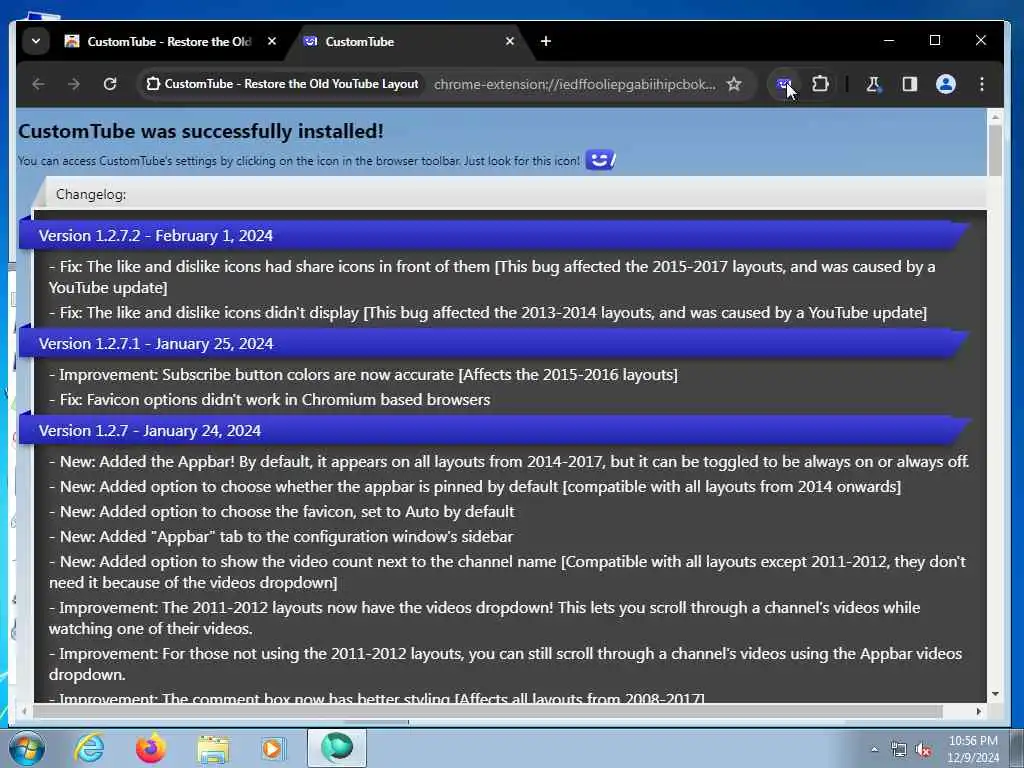Open Windows Media Player from taskbar
This screenshot has height=768, width=1024.
[274, 748]
